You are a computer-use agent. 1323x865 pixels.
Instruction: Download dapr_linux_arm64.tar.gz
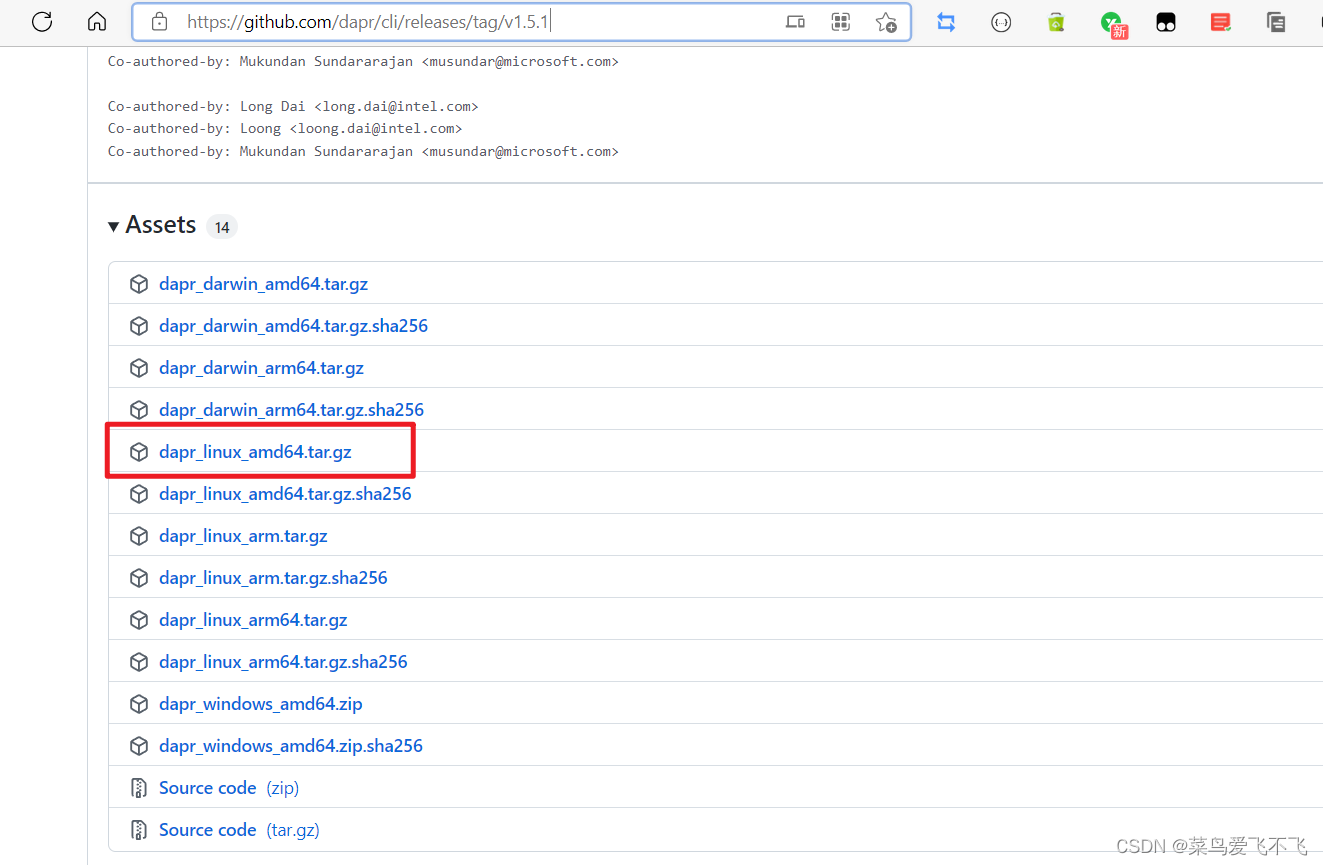[x=253, y=620]
